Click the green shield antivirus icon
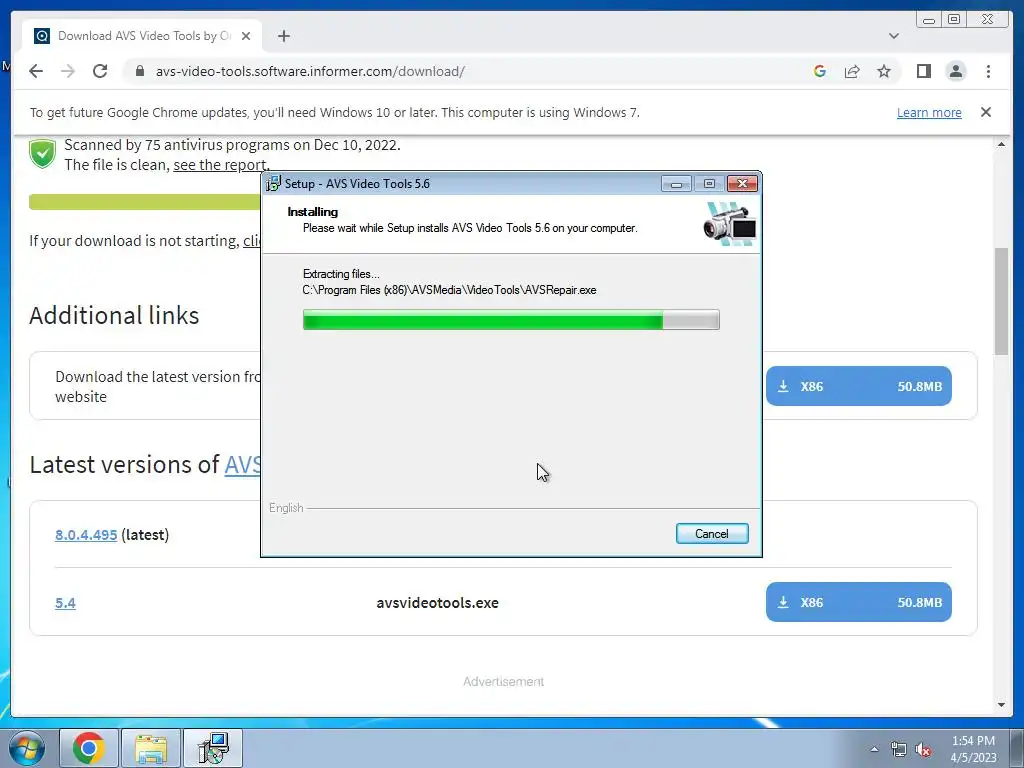The image size is (1024, 768). [42, 154]
